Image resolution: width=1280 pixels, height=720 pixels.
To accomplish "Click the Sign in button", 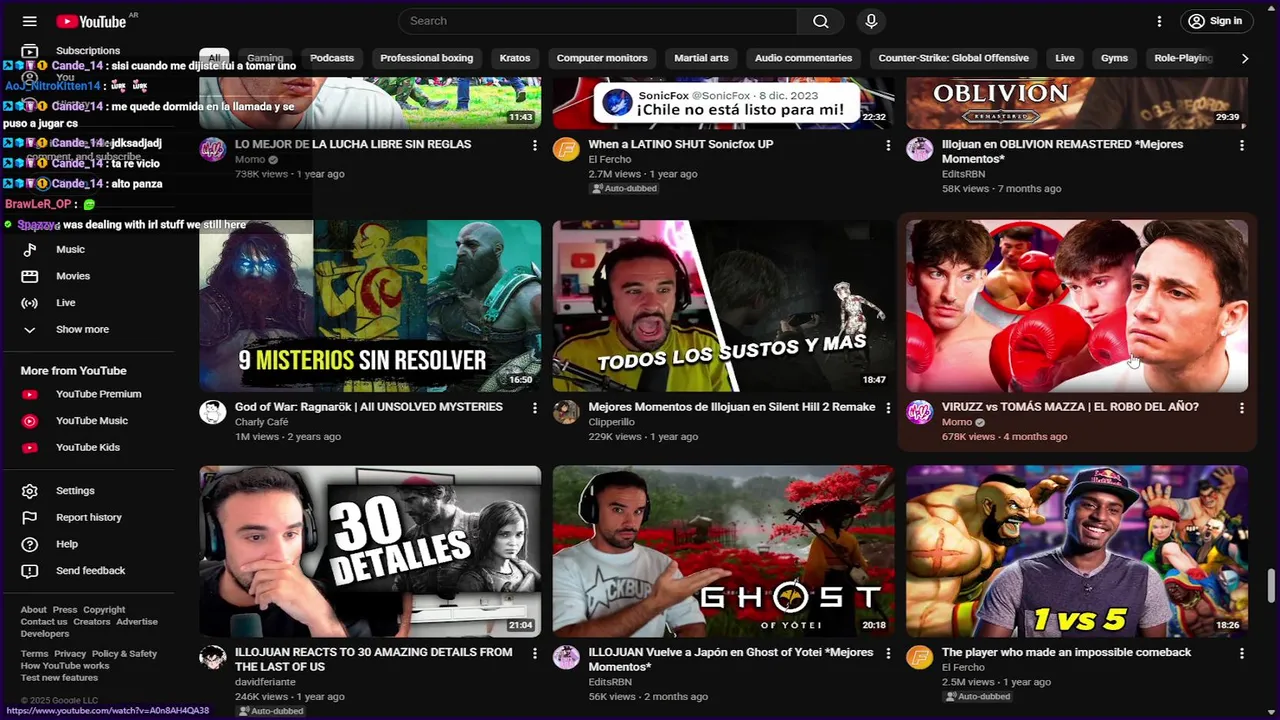I will (x=1216, y=21).
